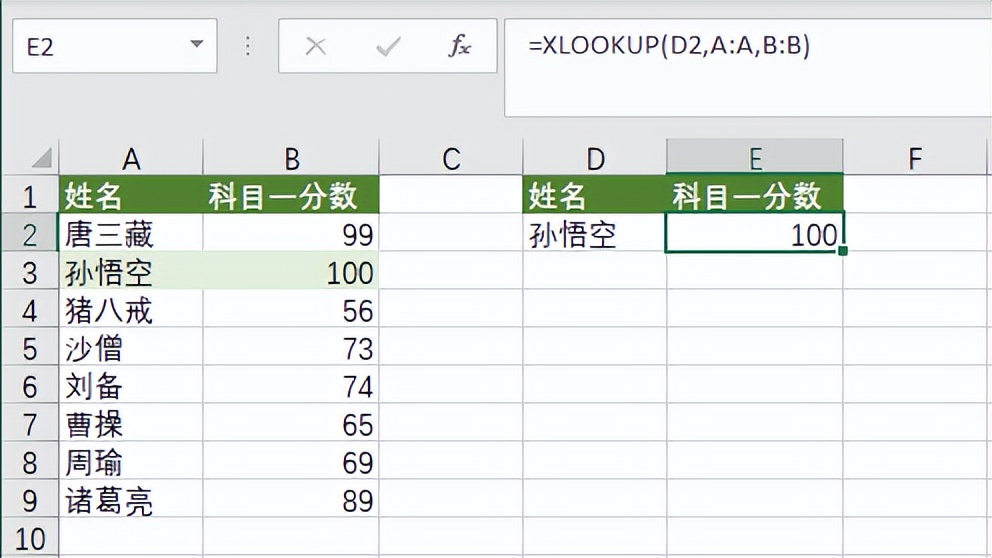The image size is (992, 558).
Task: Select row 3 header
Action: point(30,271)
